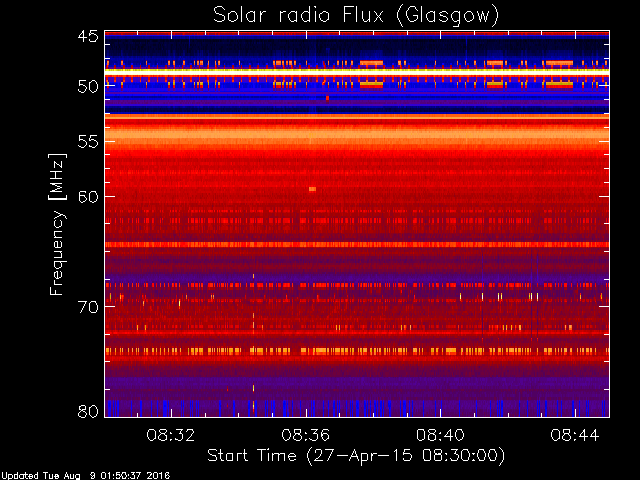Select the 80 frequency axis label

[x=88, y=411]
